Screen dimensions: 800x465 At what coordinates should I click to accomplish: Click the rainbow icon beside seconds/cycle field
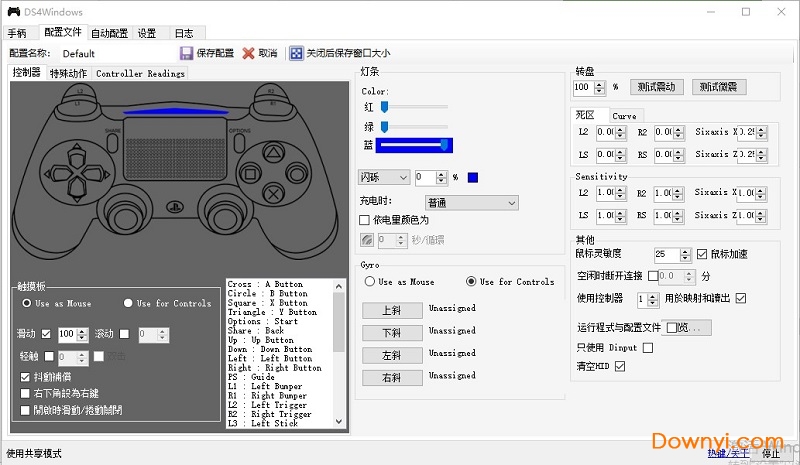(367, 240)
